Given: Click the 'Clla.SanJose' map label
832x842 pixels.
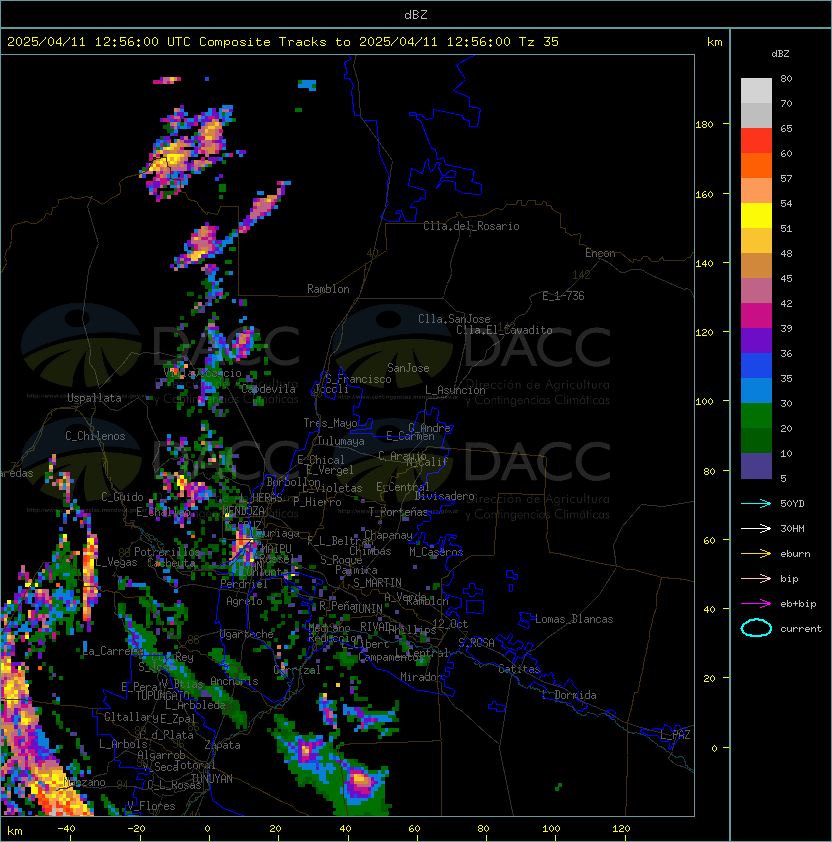Looking at the screenshot, I should pyautogui.click(x=454, y=319).
